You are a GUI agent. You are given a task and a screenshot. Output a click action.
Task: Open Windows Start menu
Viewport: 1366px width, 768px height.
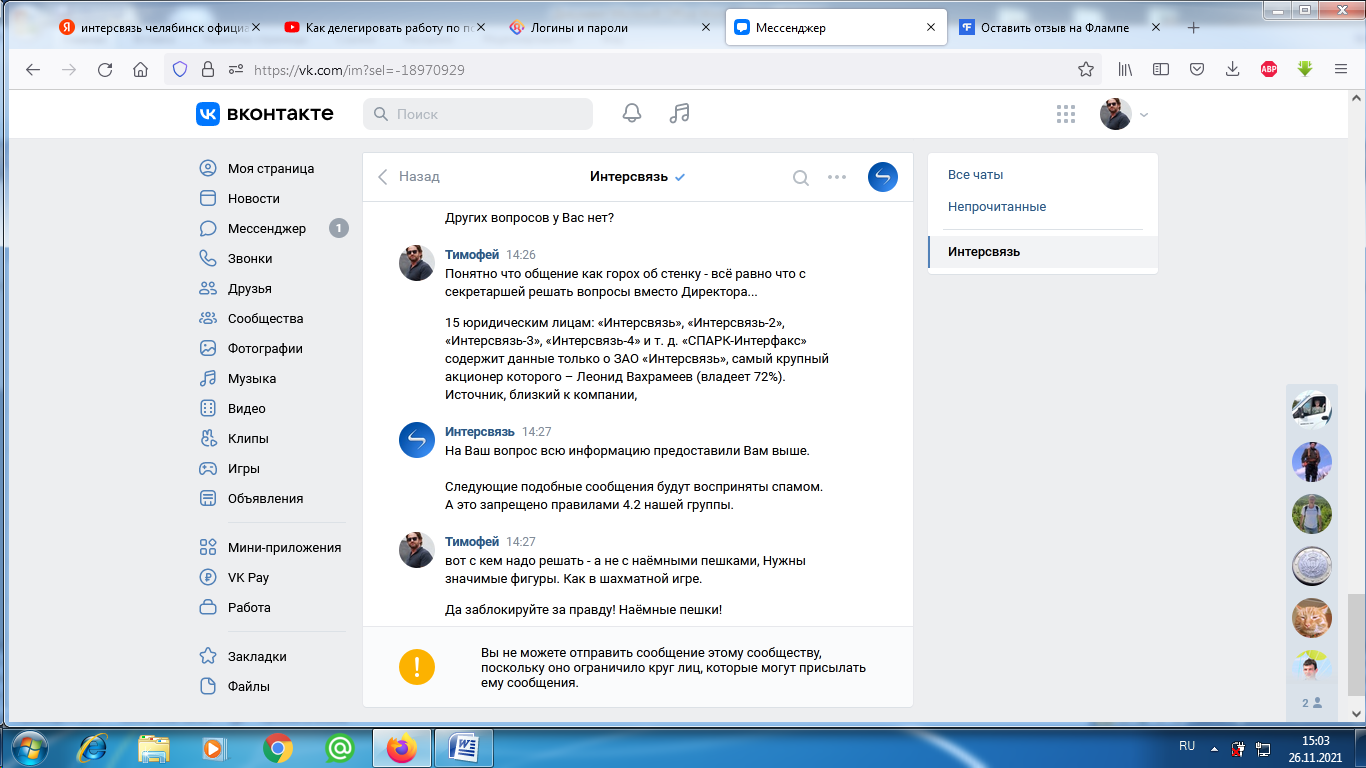[x=28, y=747]
